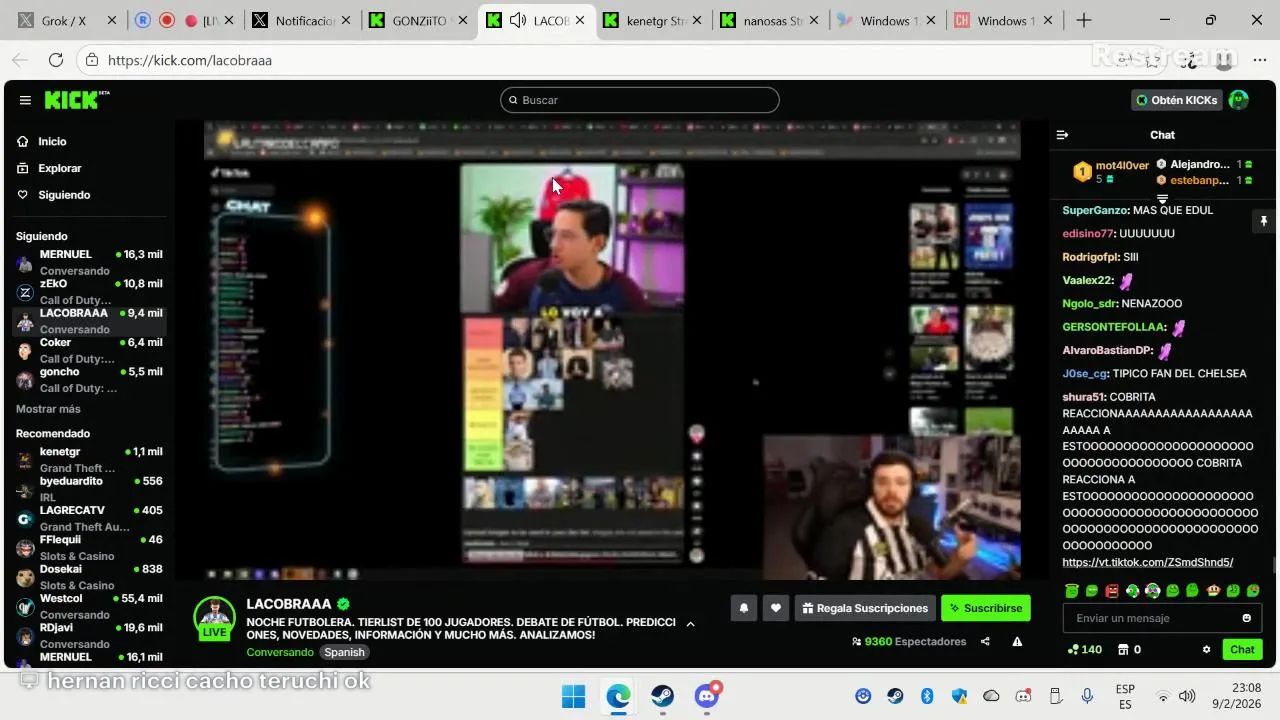Open the Inicio home icon link
Screen dimensions: 1280x720
coord(23,141)
